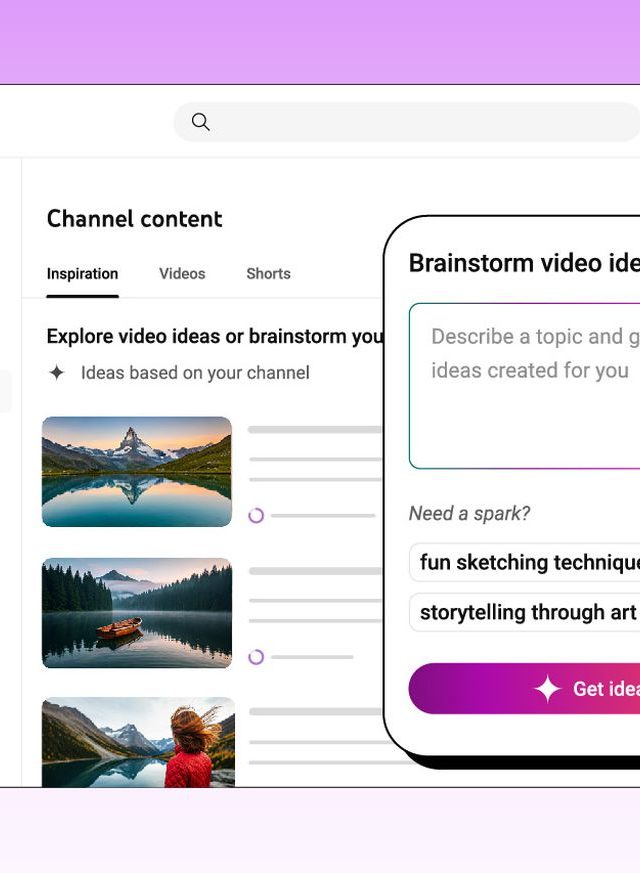The width and height of the screenshot is (640, 873).
Task: Open the Videos tab
Action: 182,274
